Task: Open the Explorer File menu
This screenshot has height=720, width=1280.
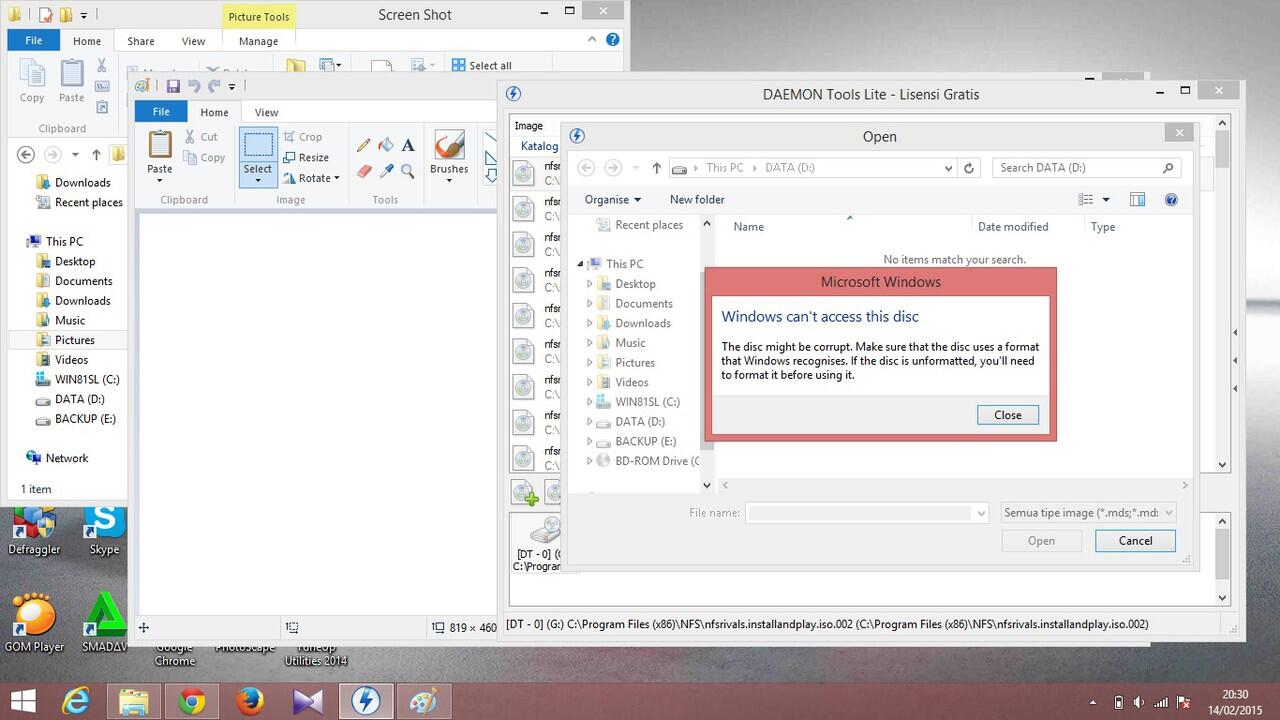Action: point(33,41)
